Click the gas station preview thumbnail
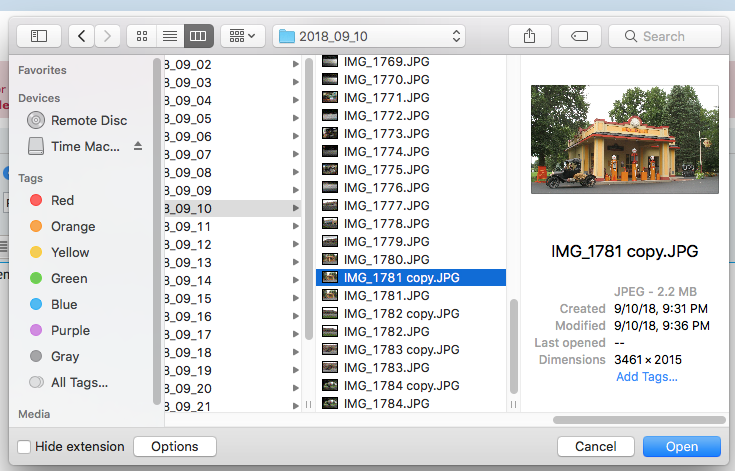This screenshot has height=471, width=735. click(624, 138)
